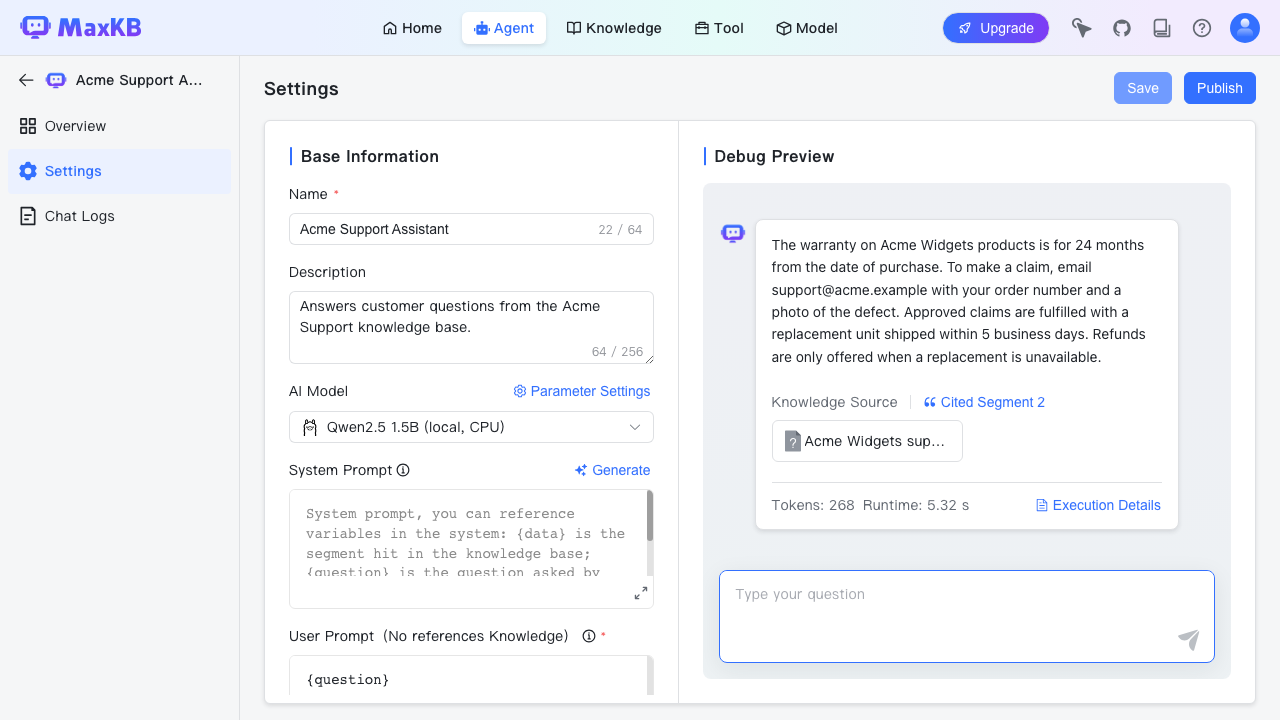Click the "Acme Support A..." agent title
This screenshot has height=720, width=1280.
pos(139,80)
